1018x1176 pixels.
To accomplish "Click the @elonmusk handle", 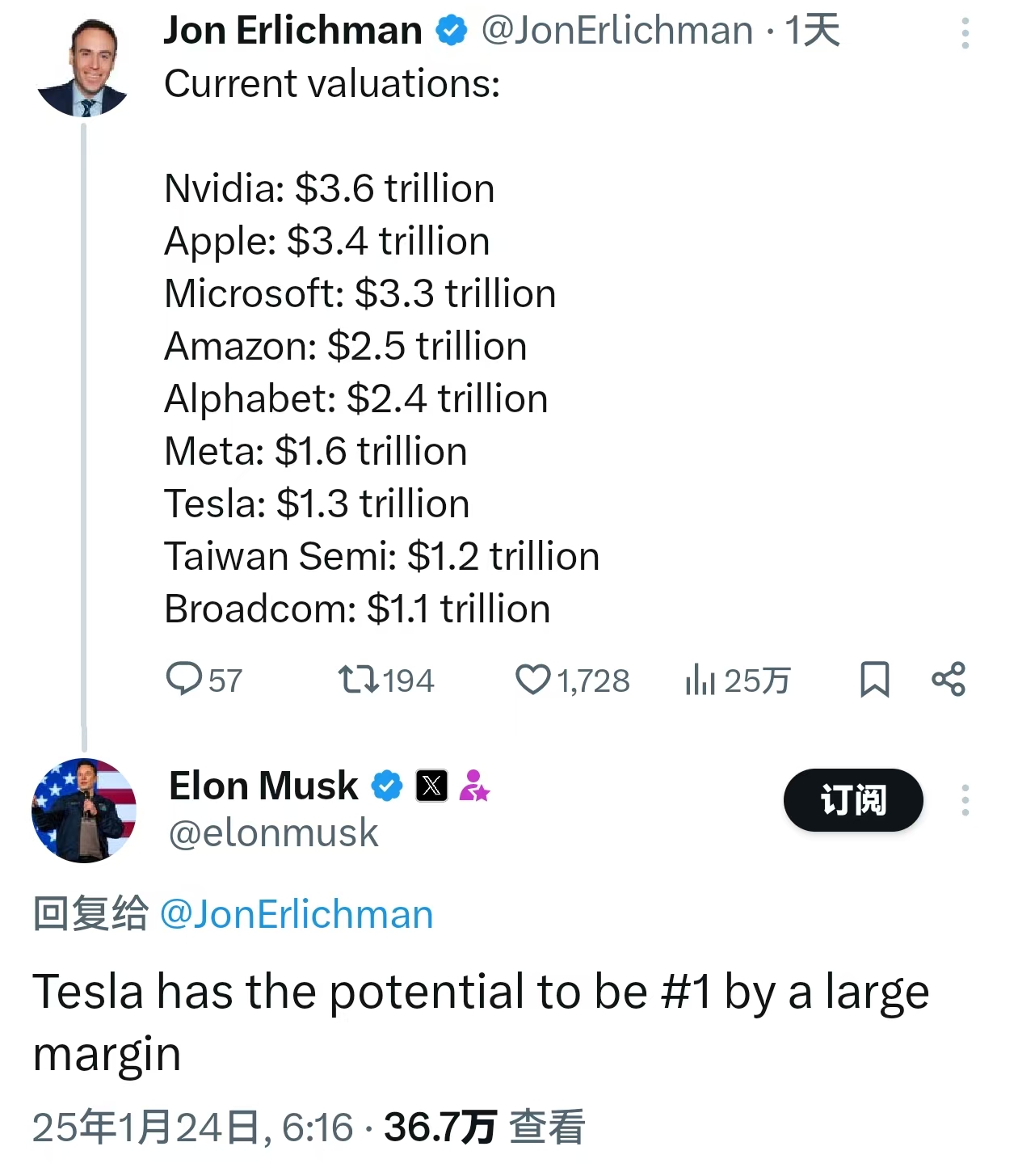I will (x=273, y=832).
